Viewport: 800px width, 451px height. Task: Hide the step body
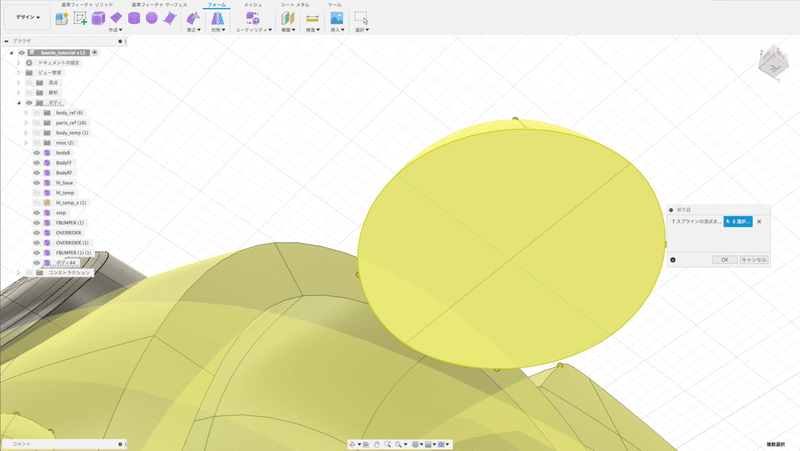[x=37, y=213]
